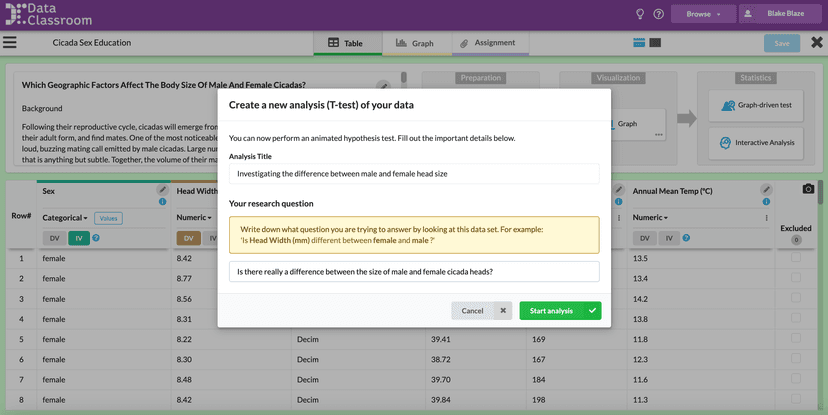Click the Analysis Title input field
Image resolution: width=828 pixels, height=415 pixels.
(414, 174)
